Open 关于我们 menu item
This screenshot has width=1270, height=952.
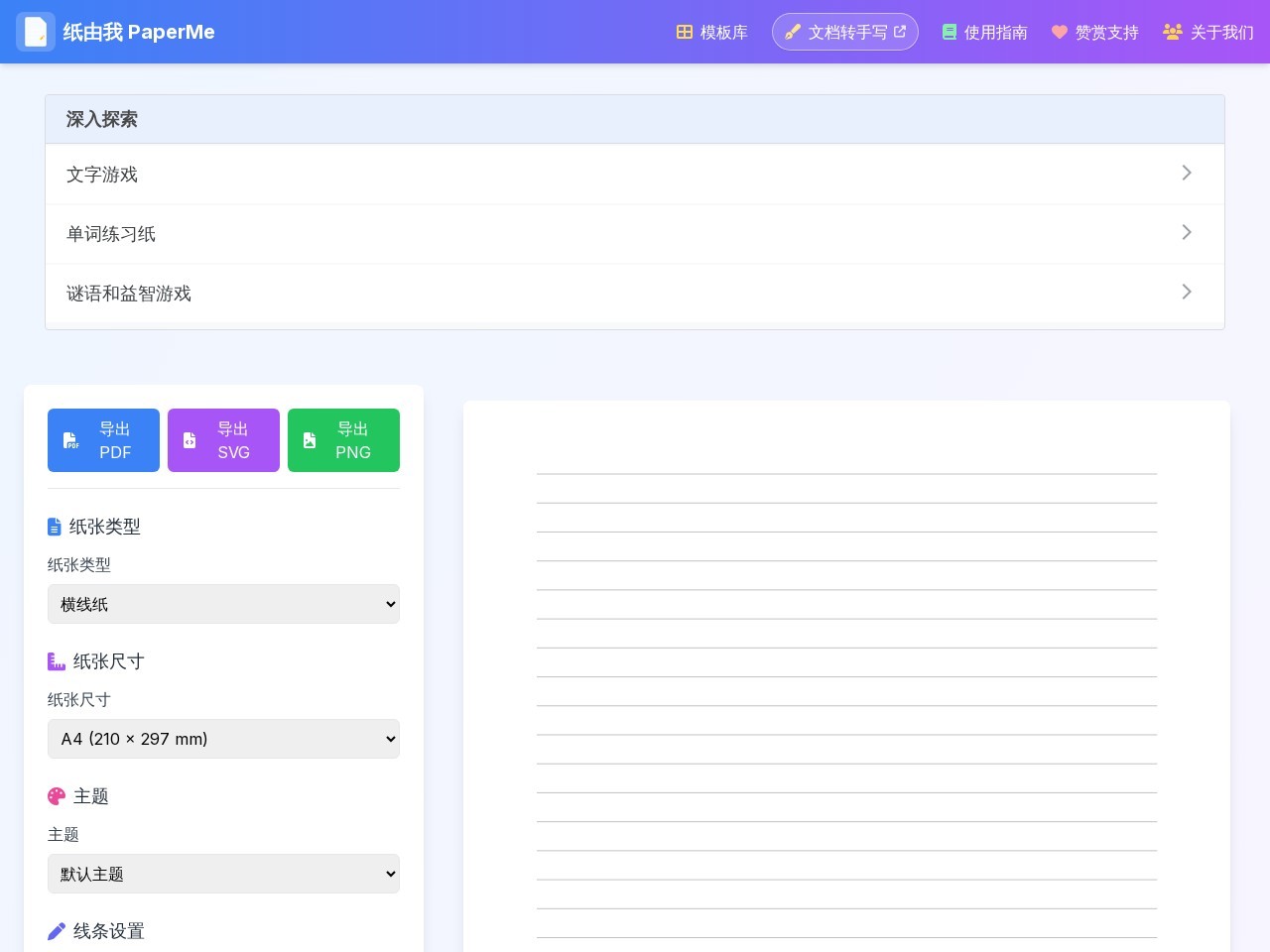point(1208,32)
